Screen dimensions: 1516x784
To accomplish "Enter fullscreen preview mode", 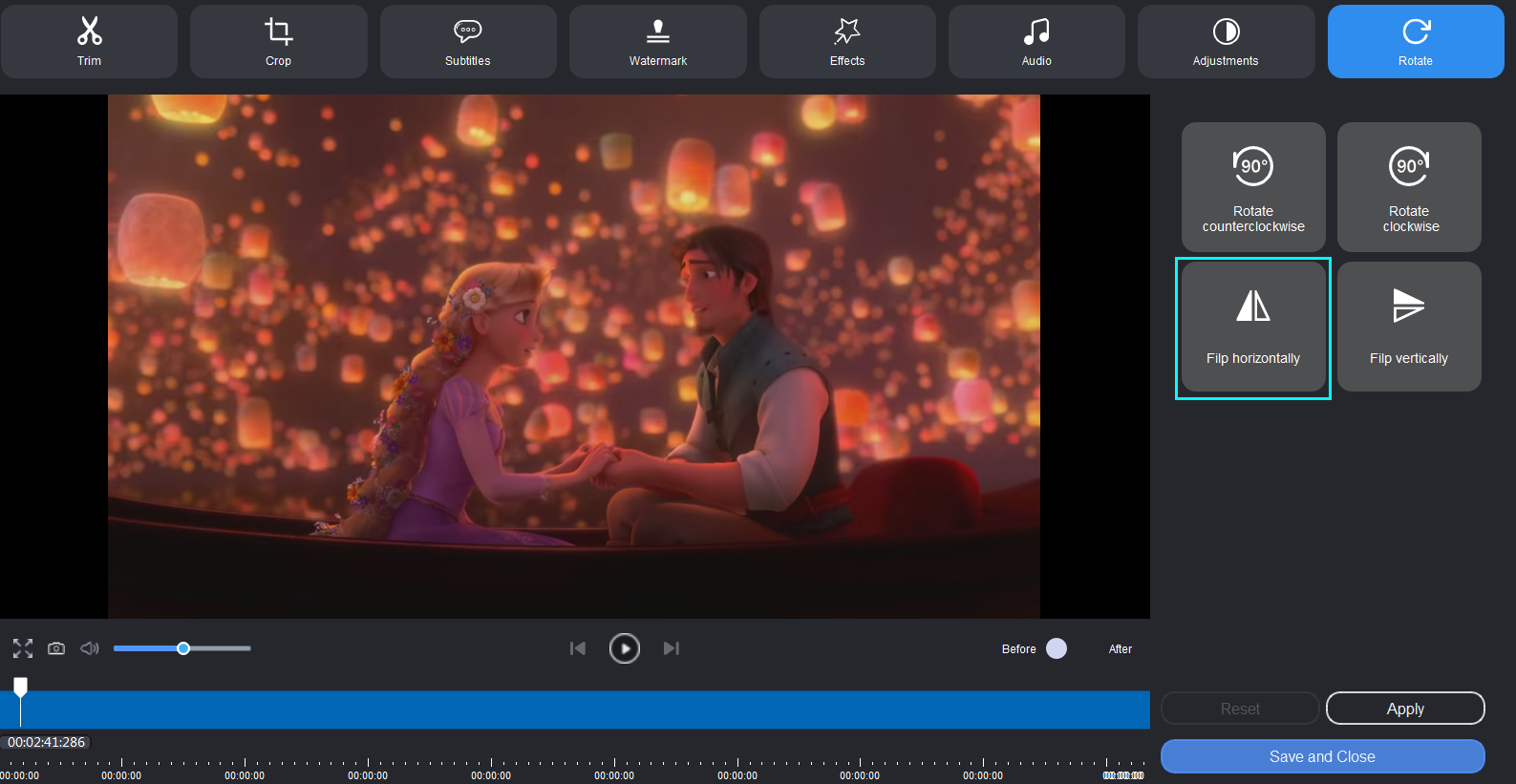I will coord(23,648).
